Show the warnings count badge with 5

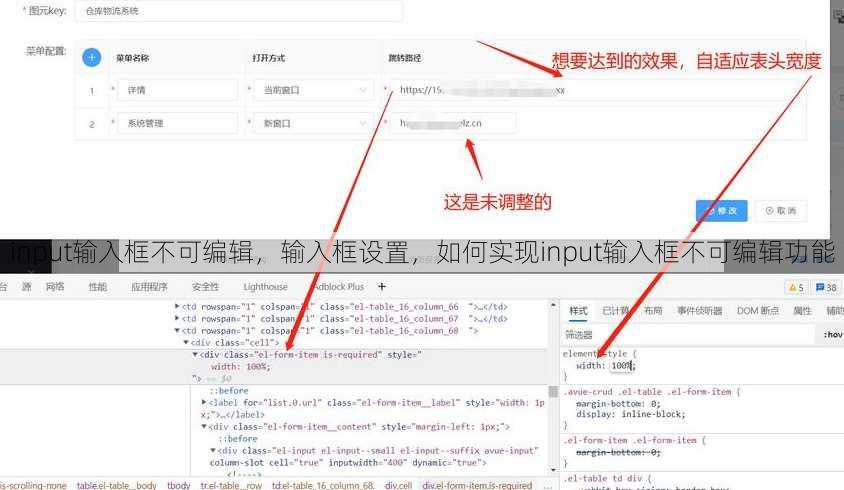point(796,288)
